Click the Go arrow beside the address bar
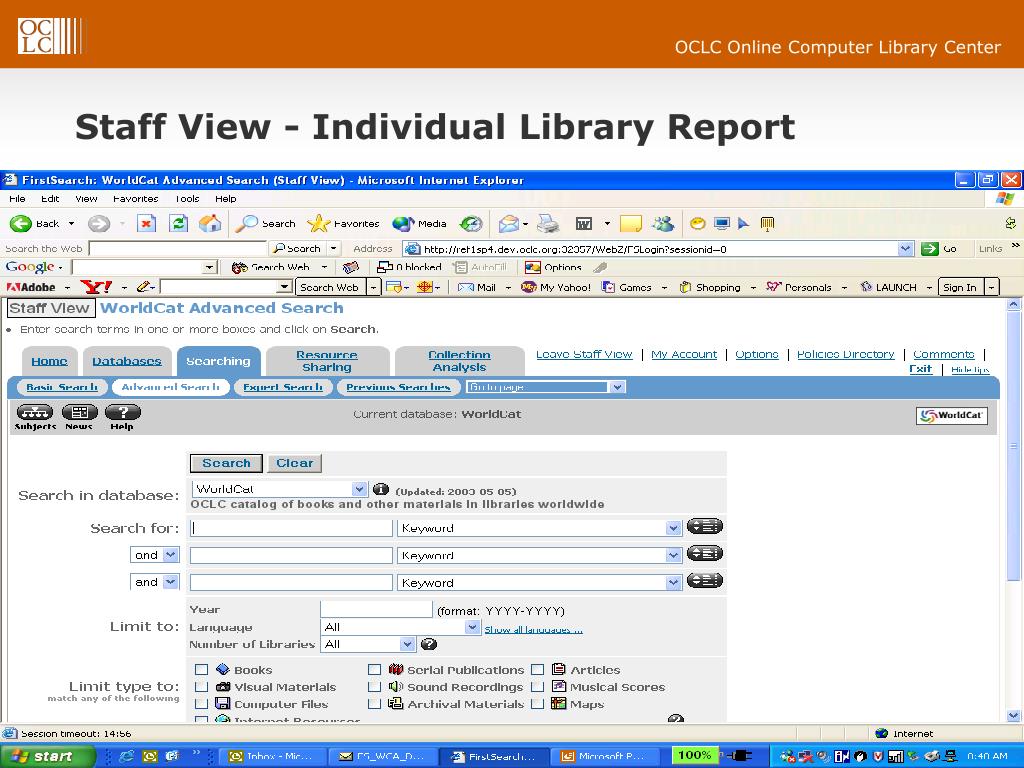1024x768 pixels. 929,249
